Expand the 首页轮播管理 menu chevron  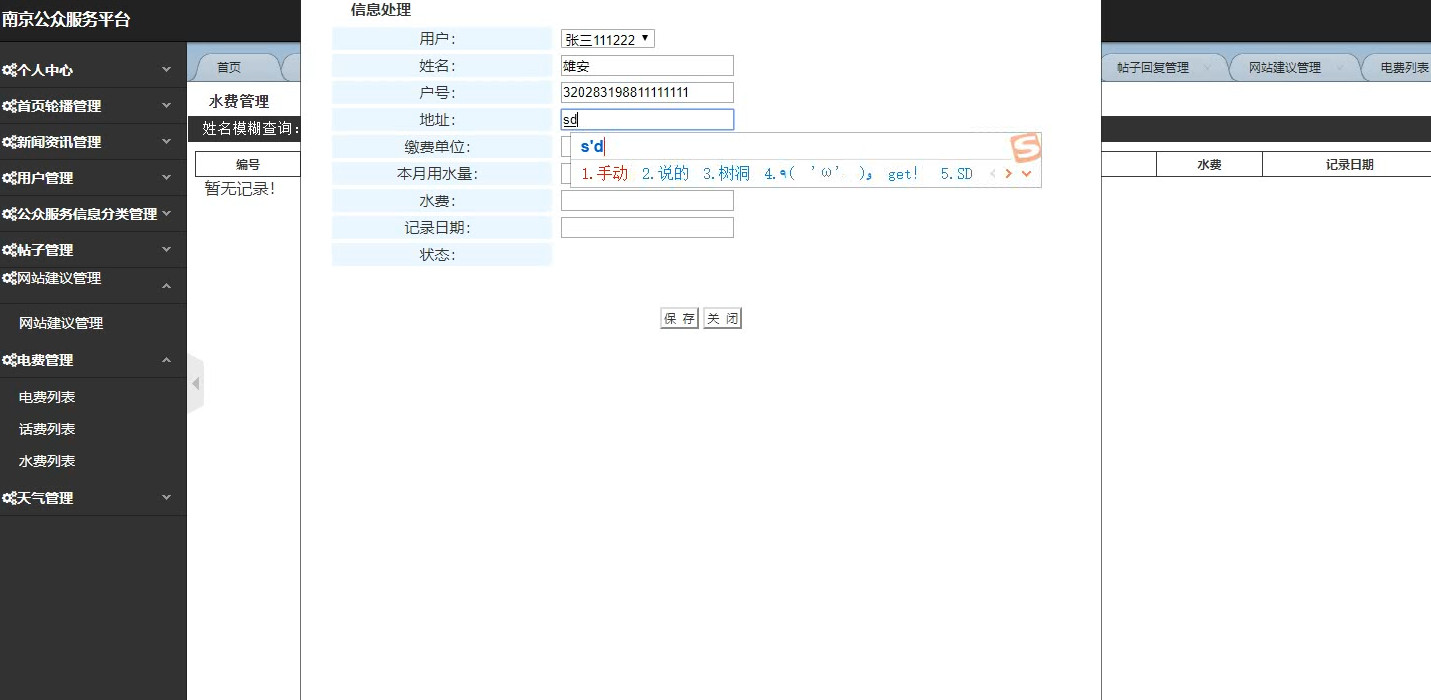(167, 106)
